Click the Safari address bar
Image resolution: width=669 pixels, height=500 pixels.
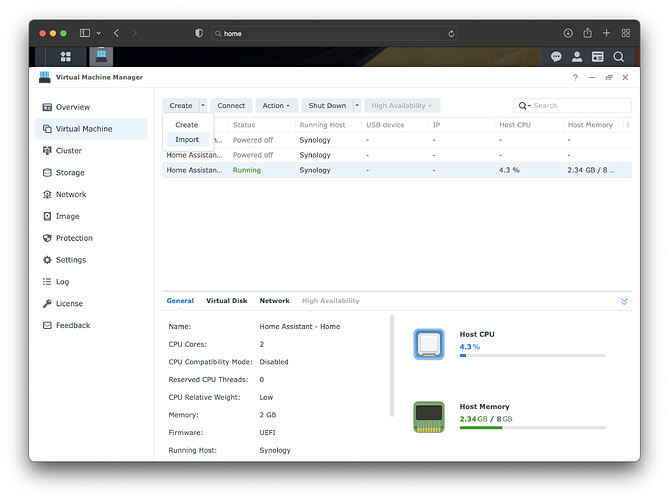(334, 33)
